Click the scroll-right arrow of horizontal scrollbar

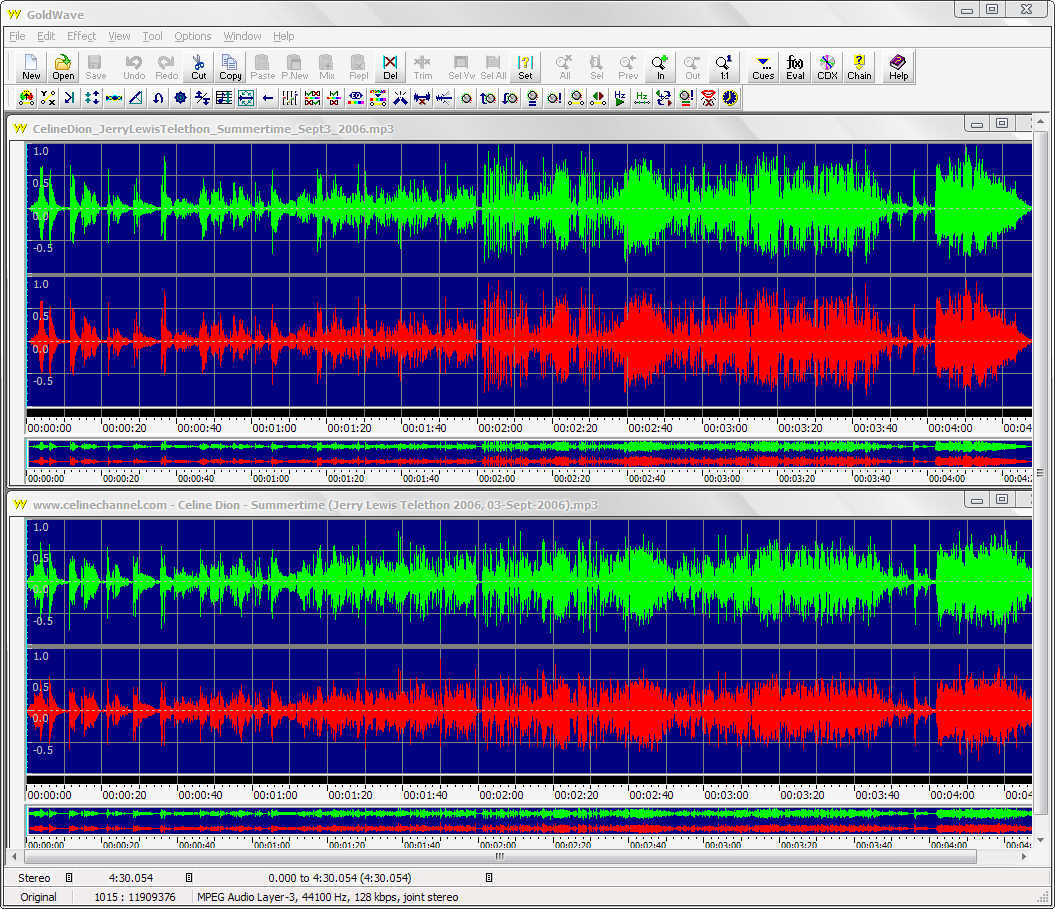tap(1024, 857)
